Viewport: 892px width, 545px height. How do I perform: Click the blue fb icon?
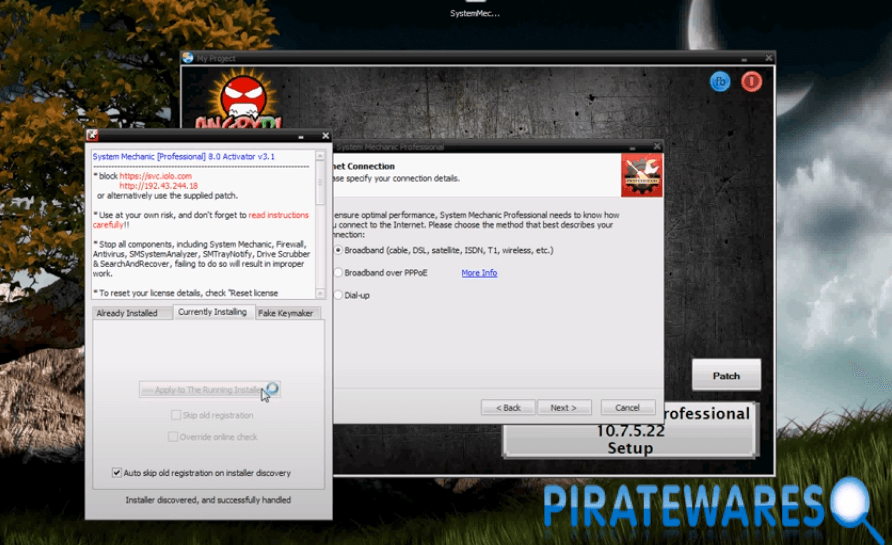click(x=719, y=81)
